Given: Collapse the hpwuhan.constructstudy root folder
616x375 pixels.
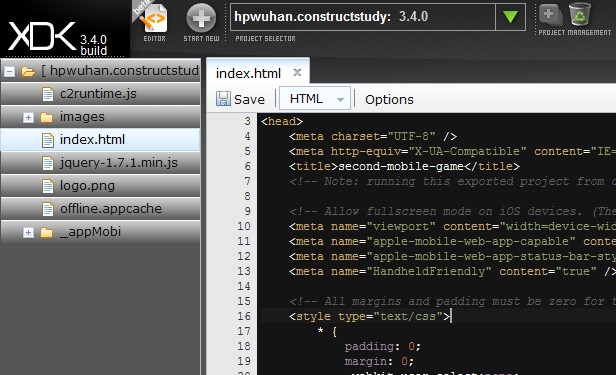Looking at the screenshot, I should 9,71.
